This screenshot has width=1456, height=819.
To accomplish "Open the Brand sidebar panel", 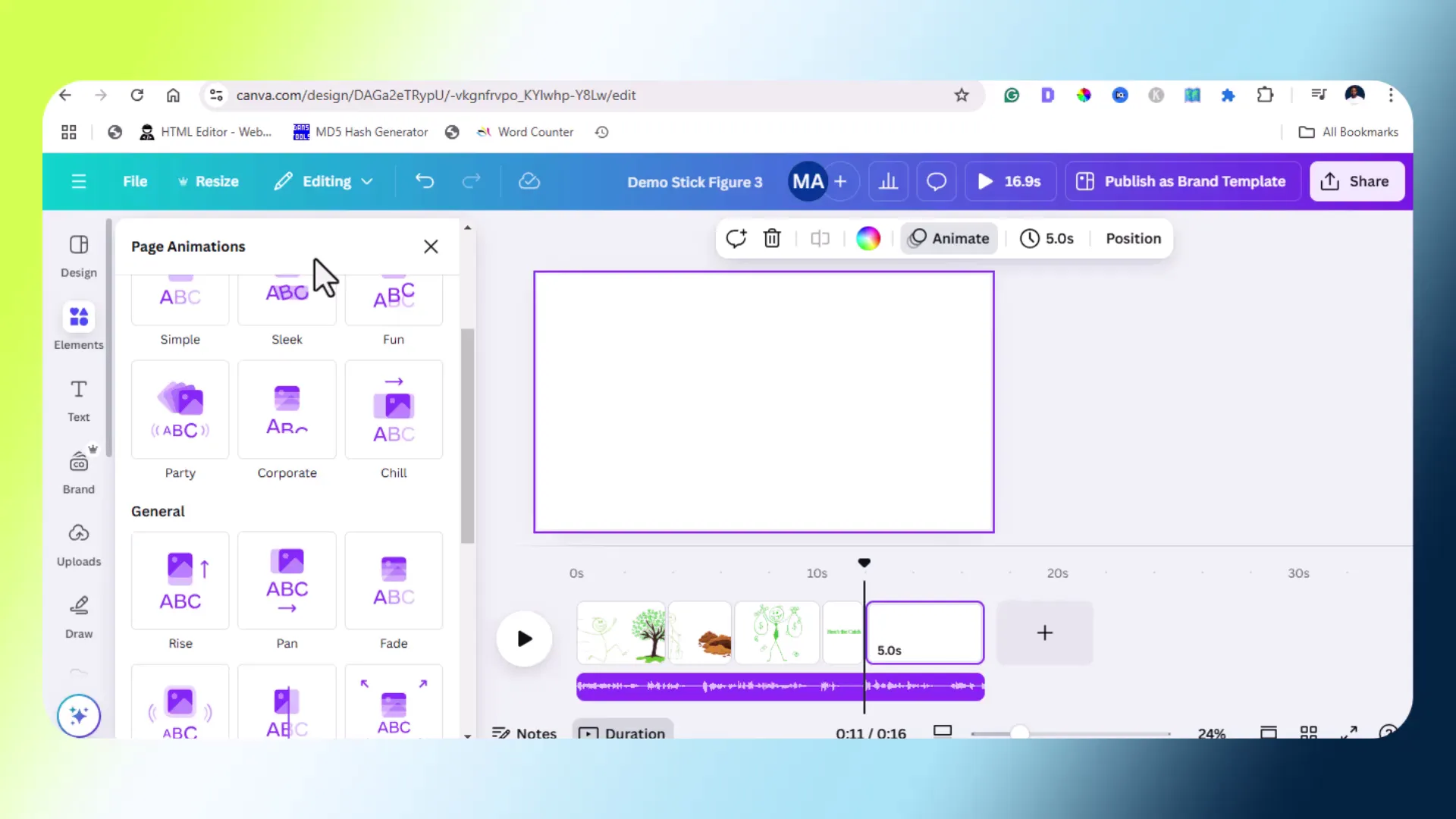I will coord(79,472).
